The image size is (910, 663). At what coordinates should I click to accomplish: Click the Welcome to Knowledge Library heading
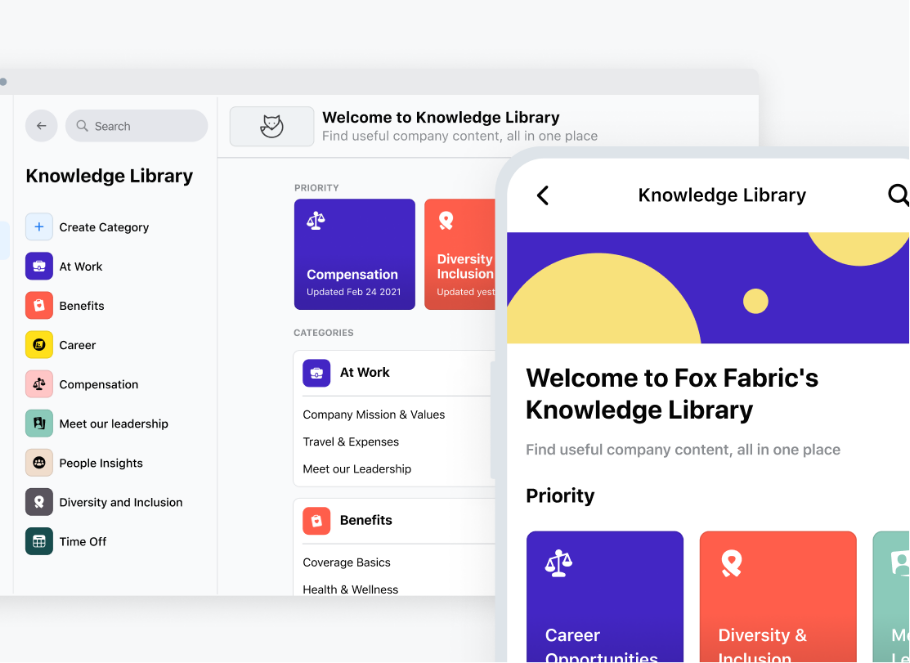441,117
